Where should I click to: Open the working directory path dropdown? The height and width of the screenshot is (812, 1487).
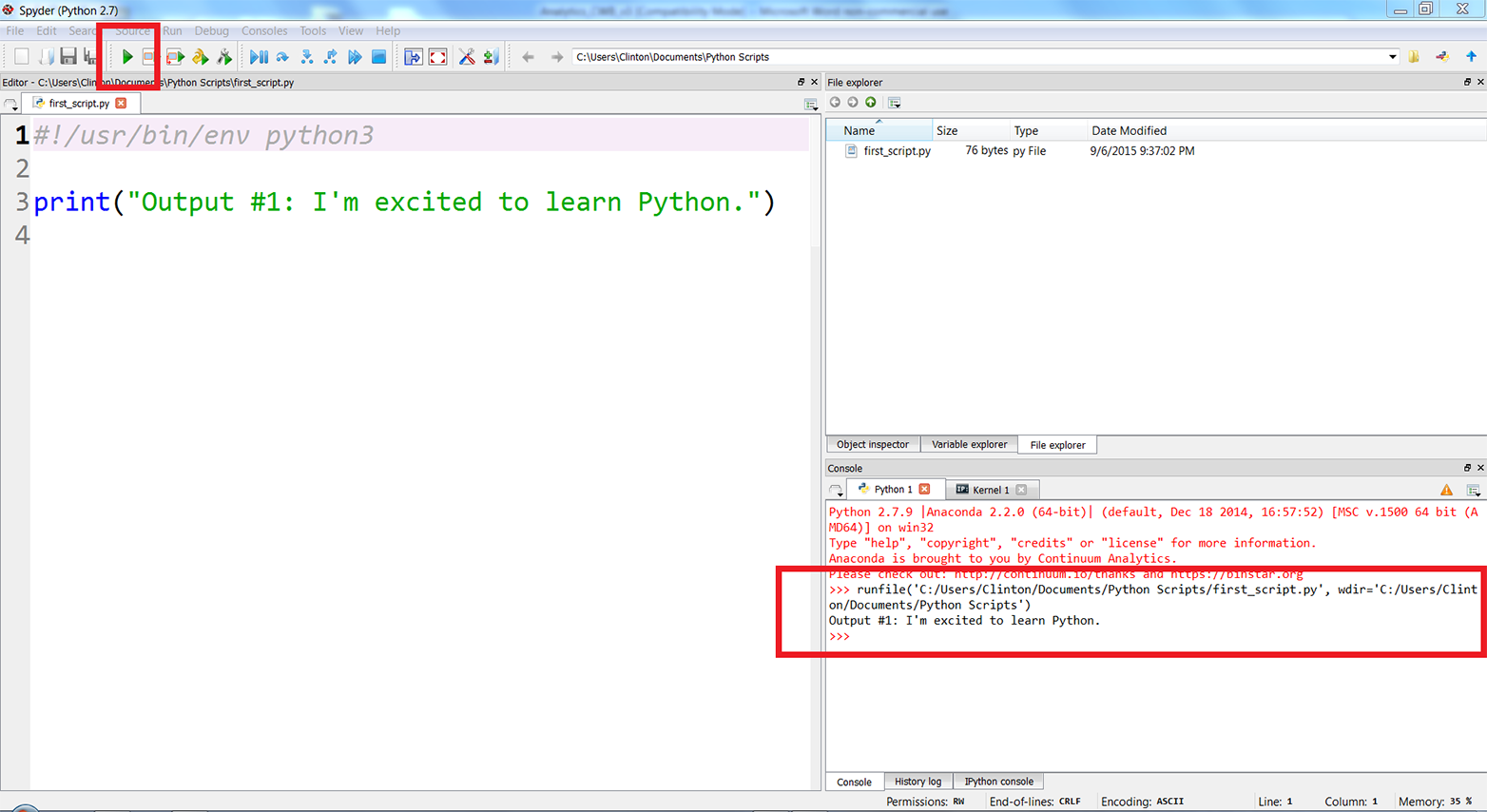tap(1392, 57)
